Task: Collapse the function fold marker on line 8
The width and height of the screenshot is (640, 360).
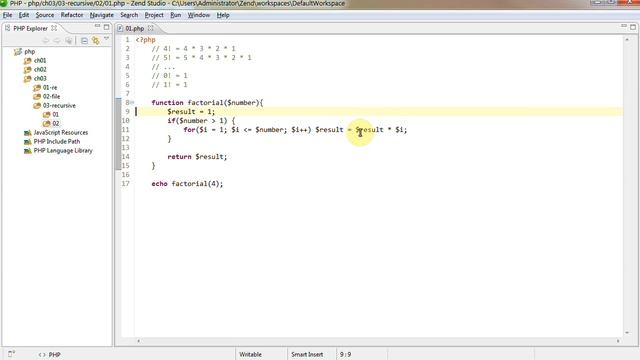Action: [x=132, y=102]
